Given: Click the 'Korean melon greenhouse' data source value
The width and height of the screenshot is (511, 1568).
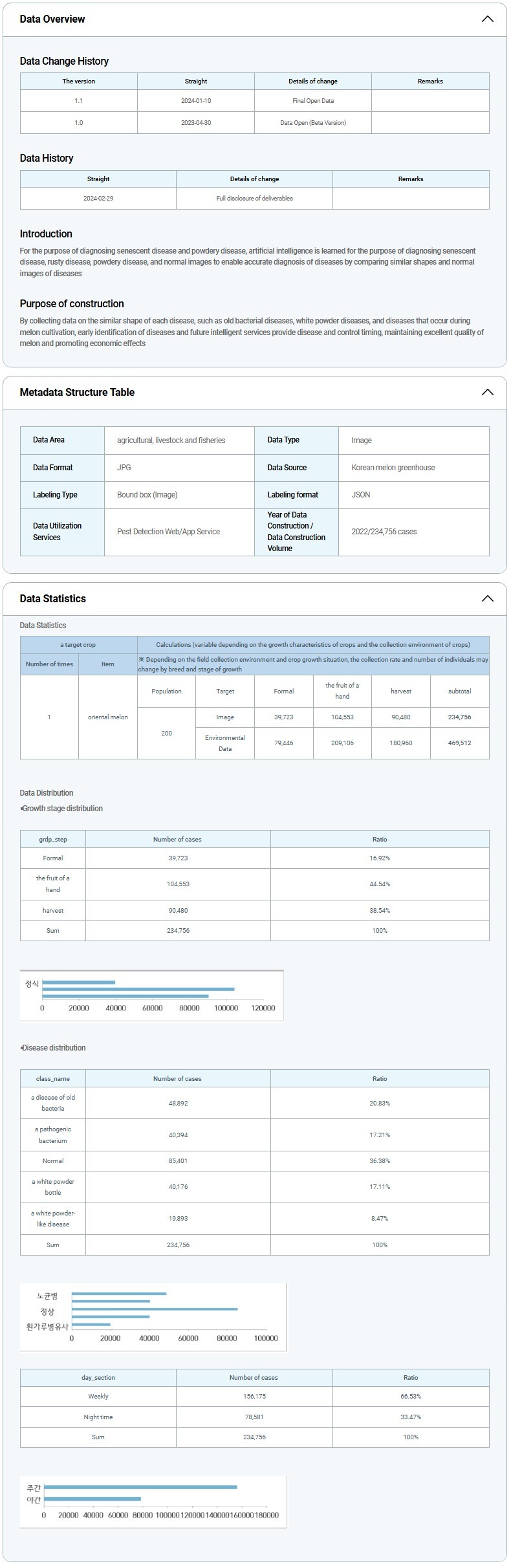Looking at the screenshot, I should pyautogui.click(x=393, y=468).
